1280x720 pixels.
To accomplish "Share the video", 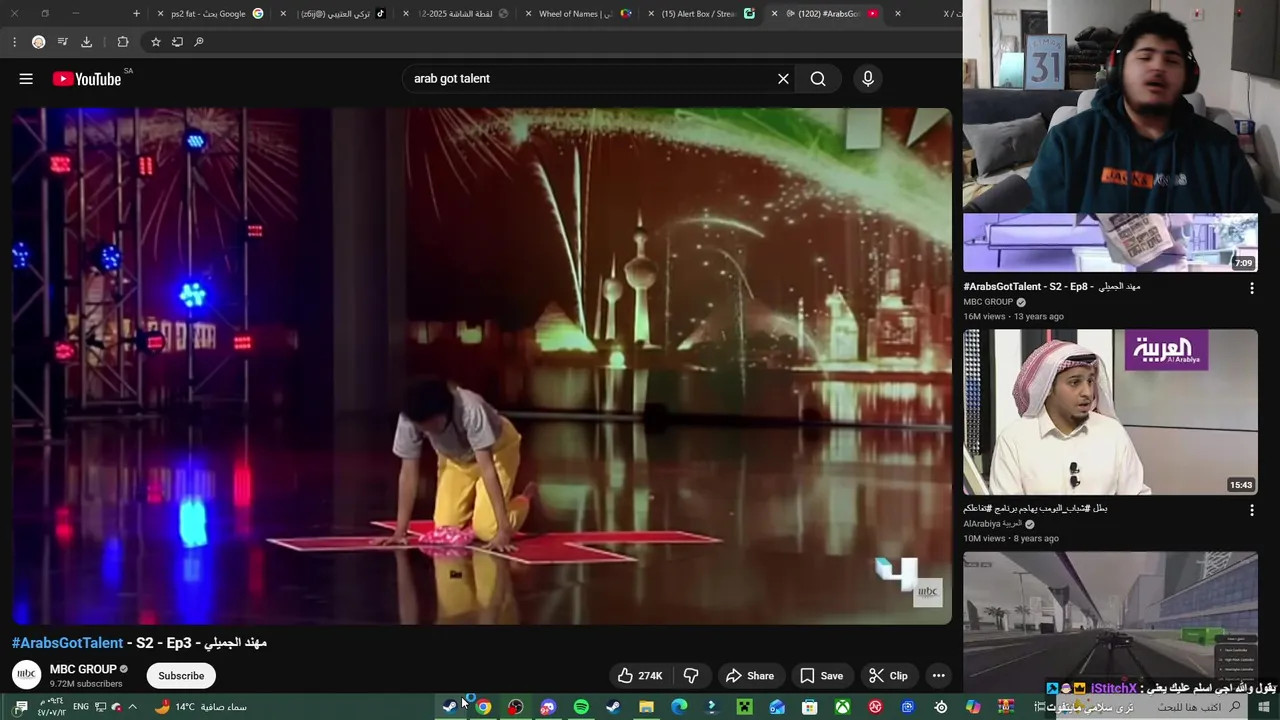I will 750,676.
